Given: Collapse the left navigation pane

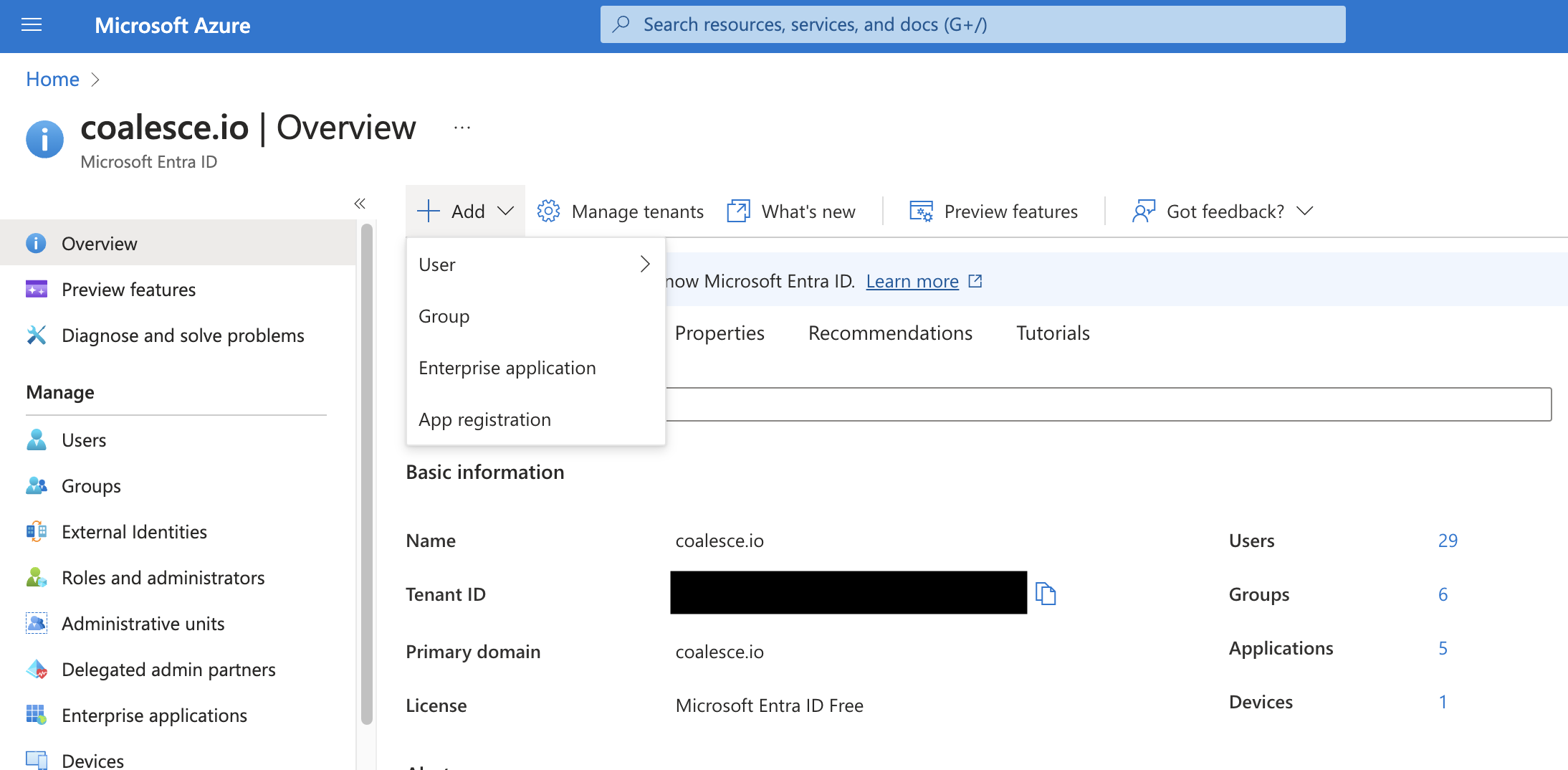Looking at the screenshot, I should point(360,204).
